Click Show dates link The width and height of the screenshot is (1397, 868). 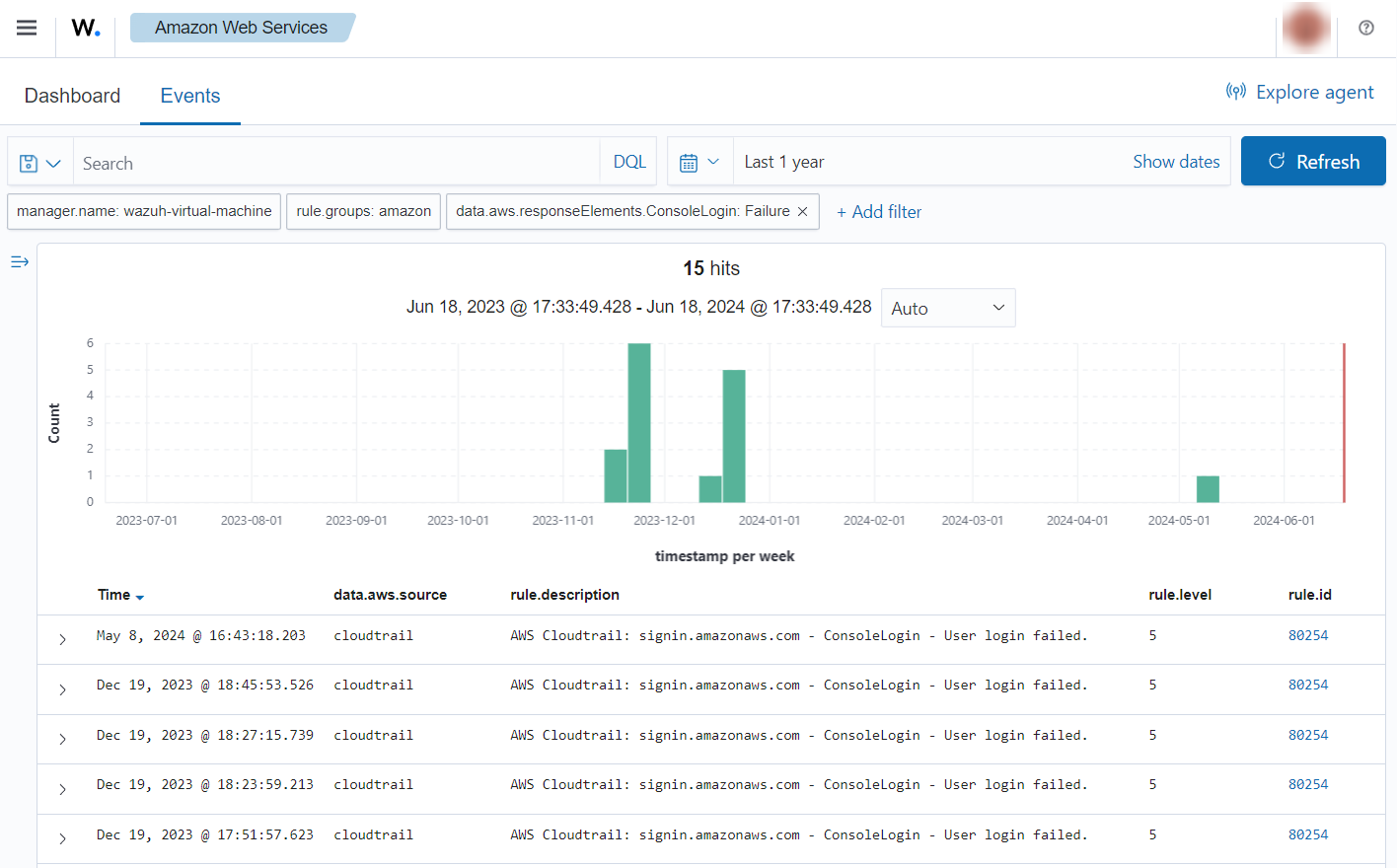click(x=1176, y=162)
